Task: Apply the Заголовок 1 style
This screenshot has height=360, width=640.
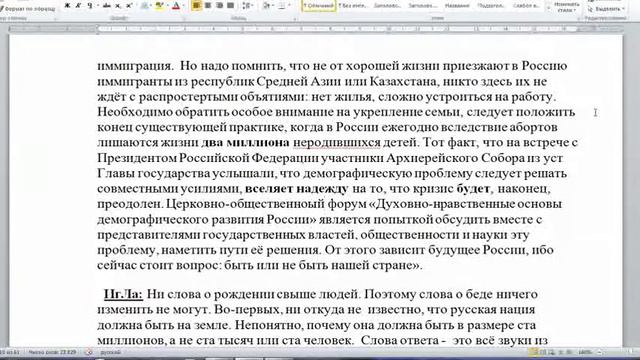Action: (x=387, y=5)
